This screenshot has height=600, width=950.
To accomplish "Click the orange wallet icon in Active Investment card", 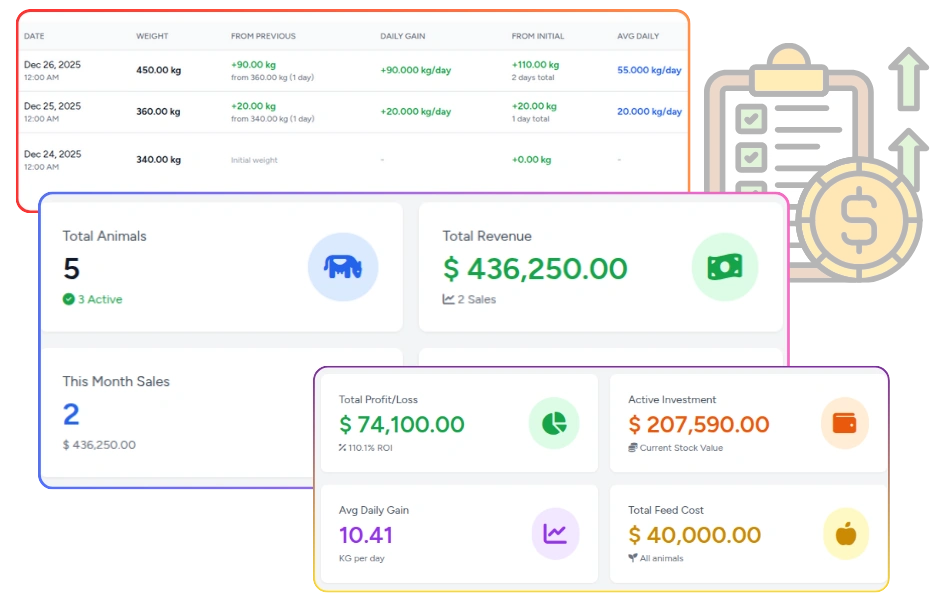I will [844, 423].
